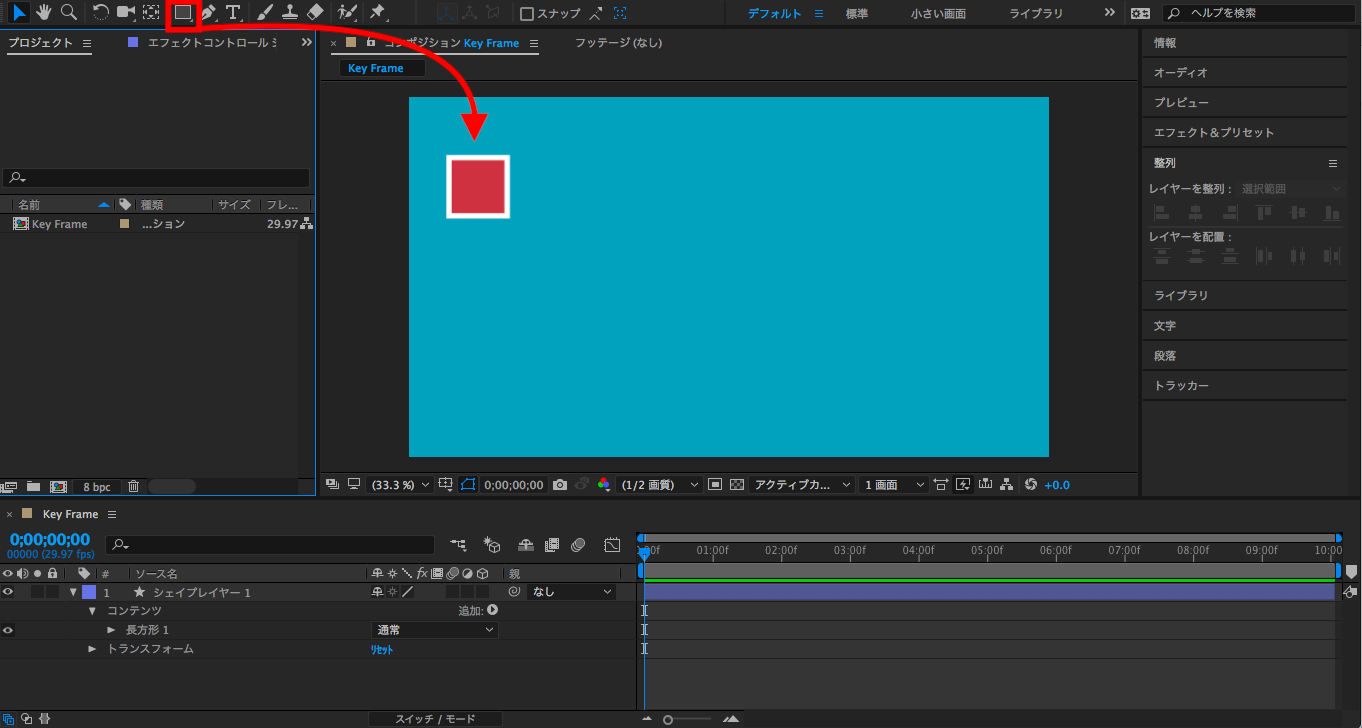
Task: Select the Zoom tool in toolbar
Action: (68, 13)
